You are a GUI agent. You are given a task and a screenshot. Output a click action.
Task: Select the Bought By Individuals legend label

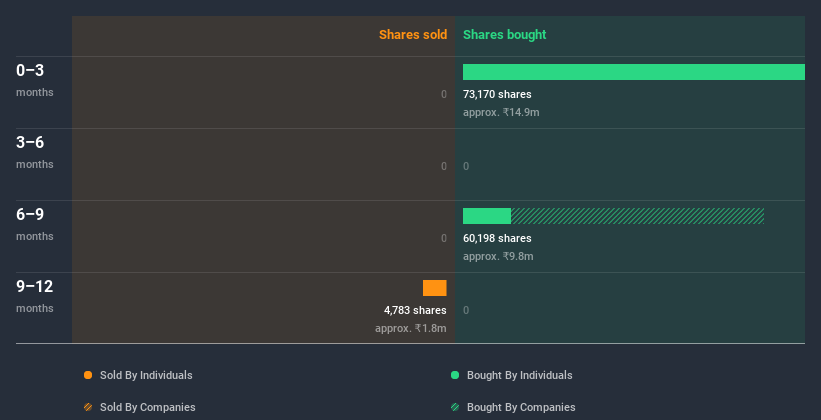coord(519,375)
